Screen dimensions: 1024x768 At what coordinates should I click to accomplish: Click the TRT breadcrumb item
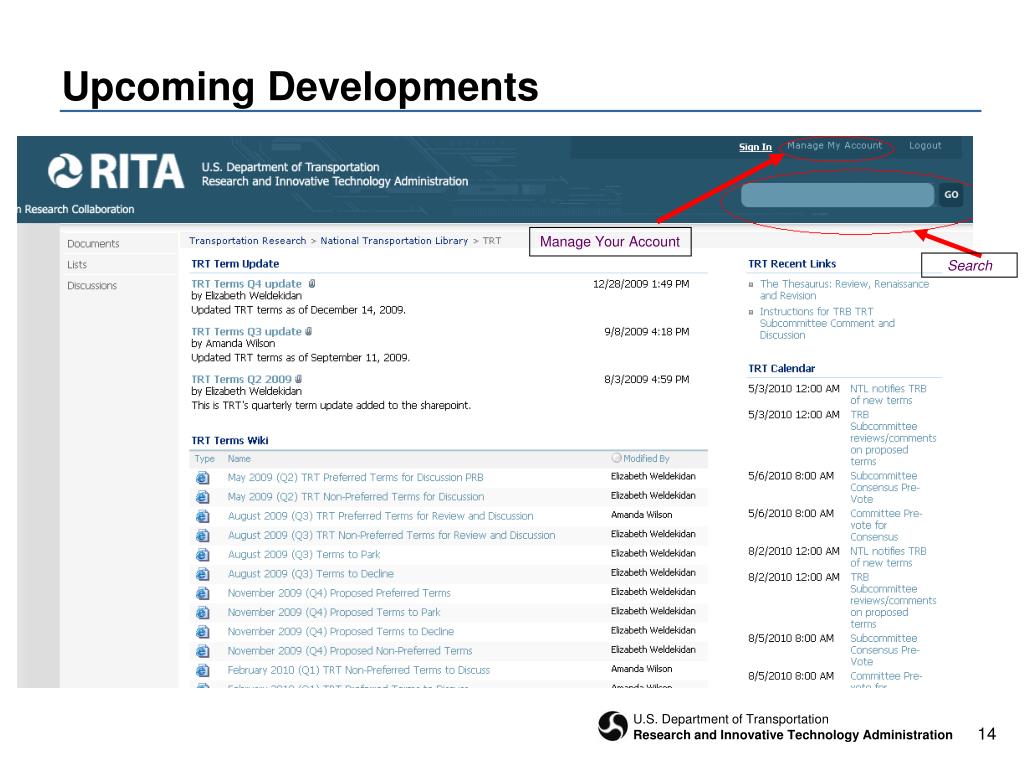[492, 240]
